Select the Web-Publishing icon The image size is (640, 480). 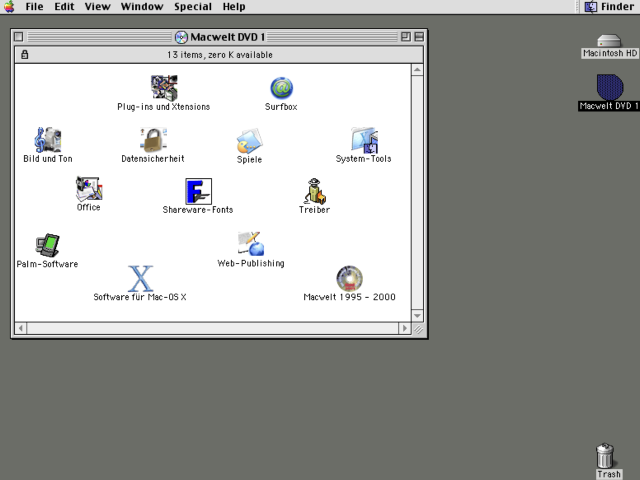[251, 244]
